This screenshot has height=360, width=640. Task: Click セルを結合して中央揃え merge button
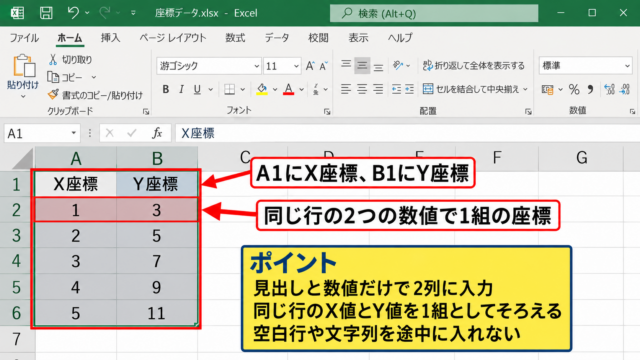[471, 89]
